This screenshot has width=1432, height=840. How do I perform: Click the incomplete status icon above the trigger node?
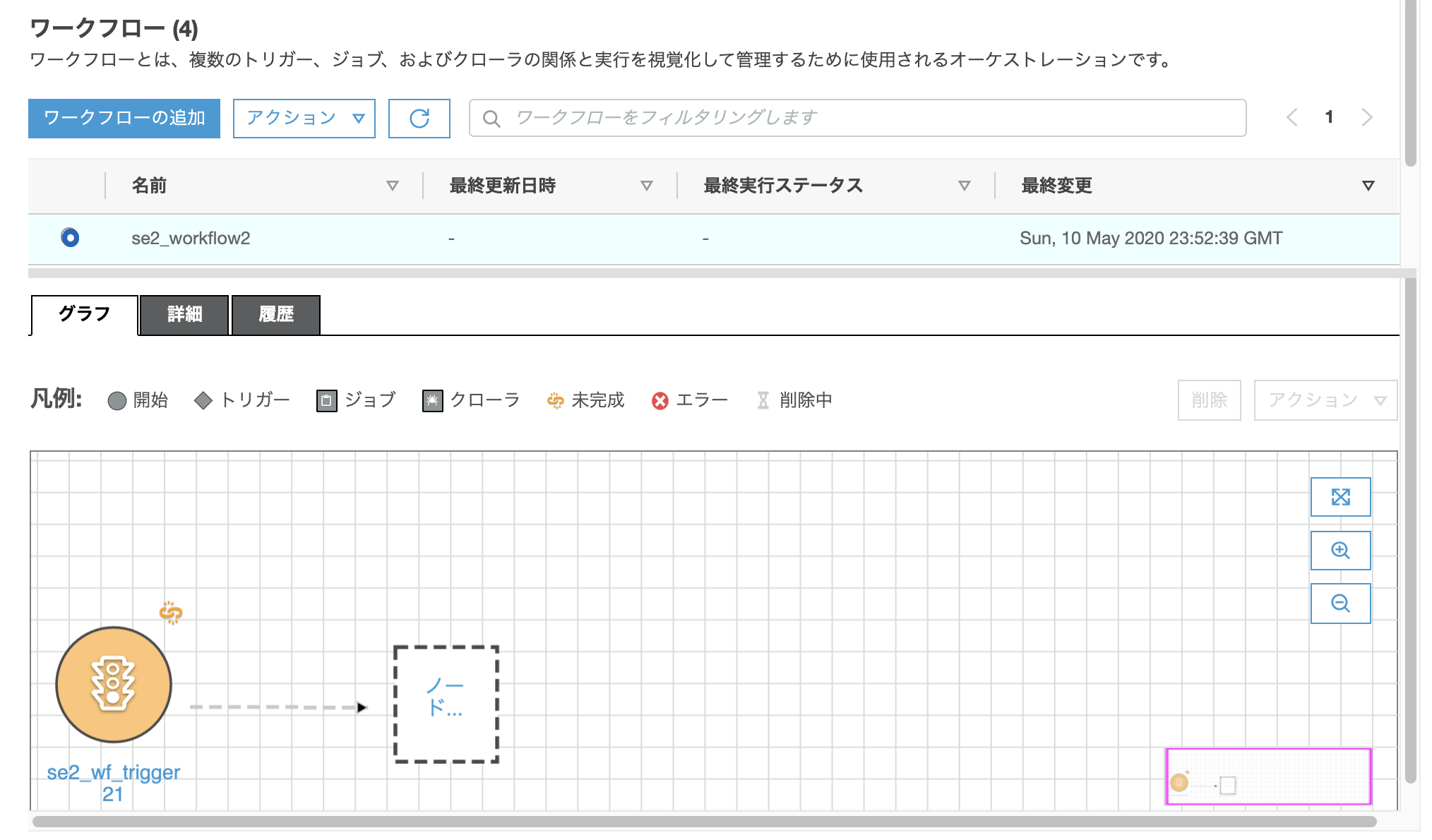click(169, 613)
